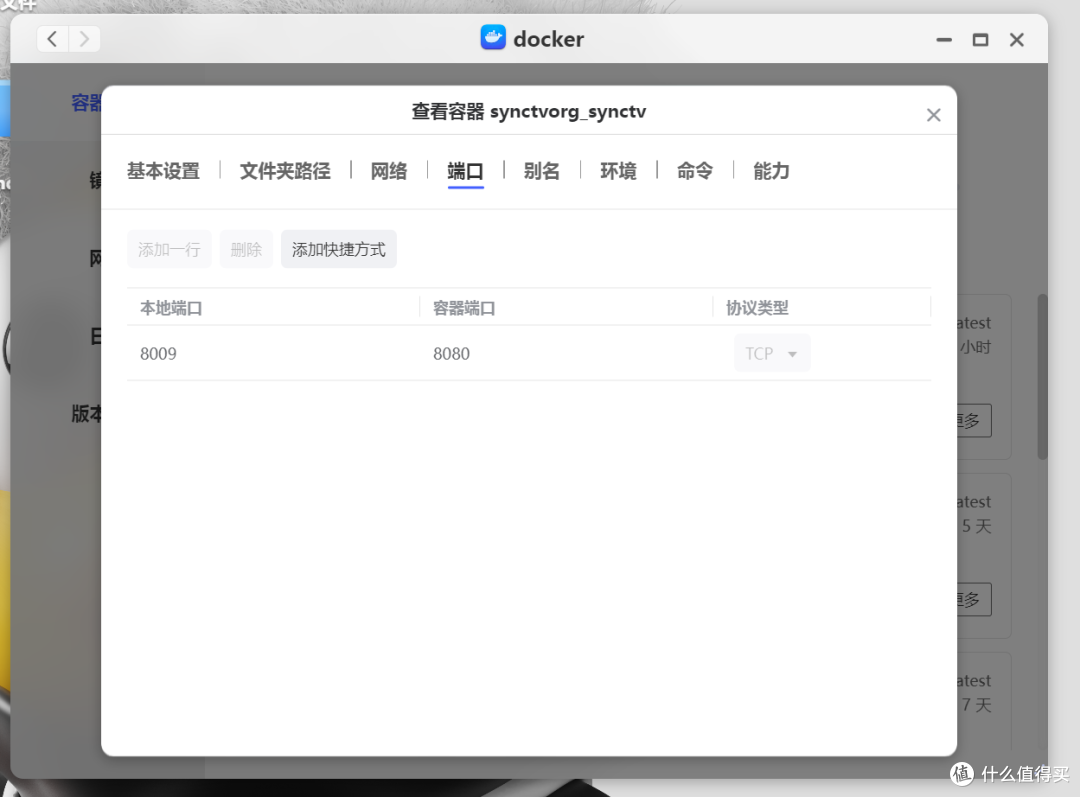Maximize the docker window
Image resolution: width=1080 pixels, height=797 pixels.
coord(980,40)
